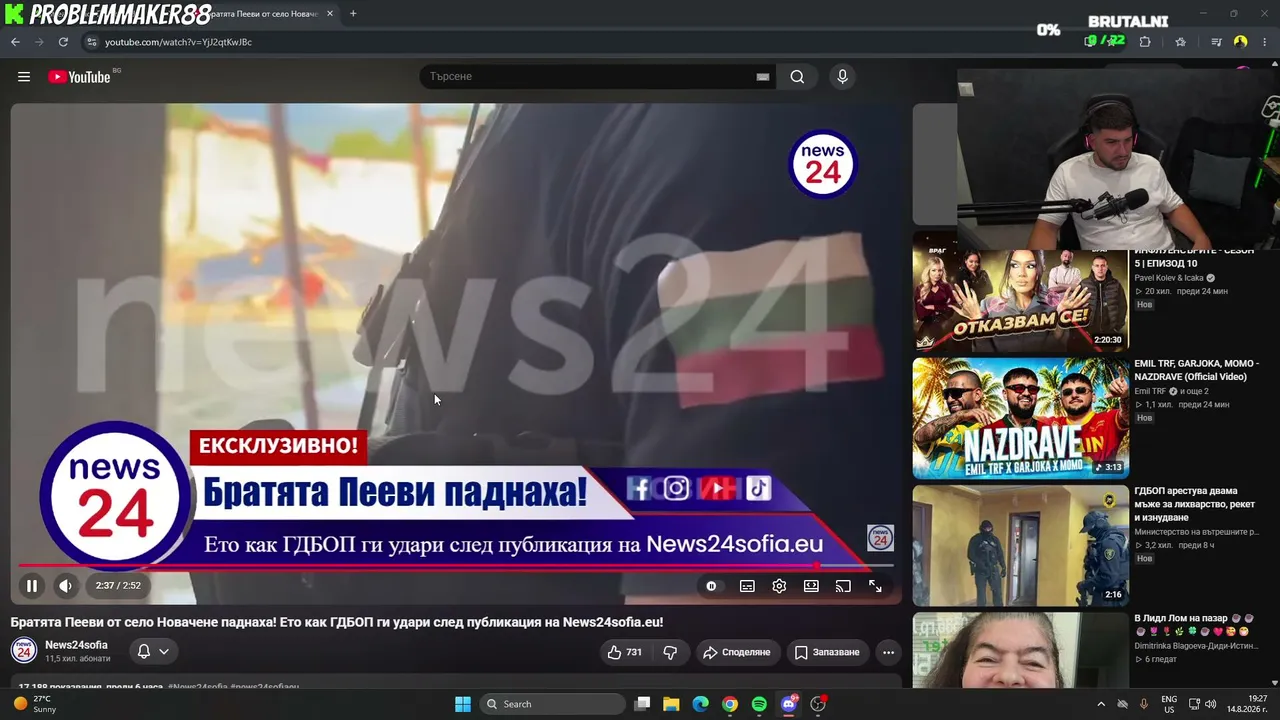The width and height of the screenshot is (1280, 720).
Task: Start voice search with the microphone
Action: (842, 77)
